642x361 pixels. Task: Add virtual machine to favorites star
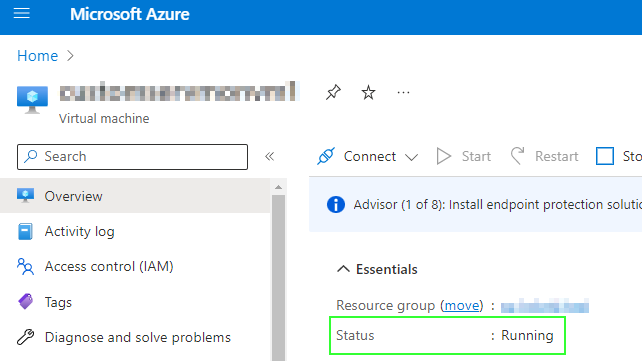click(x=368, y=92)
